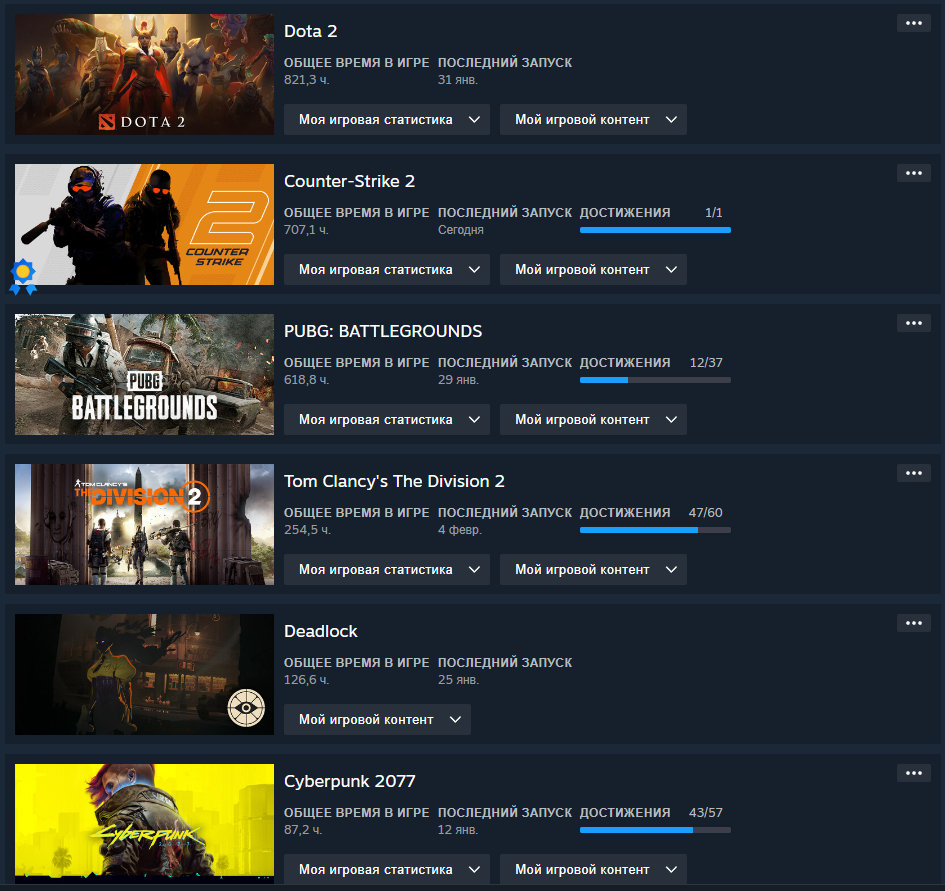
Task: Click Counter-Strike 2 achievement count '1/1'
Action: [x=714, y=213]
